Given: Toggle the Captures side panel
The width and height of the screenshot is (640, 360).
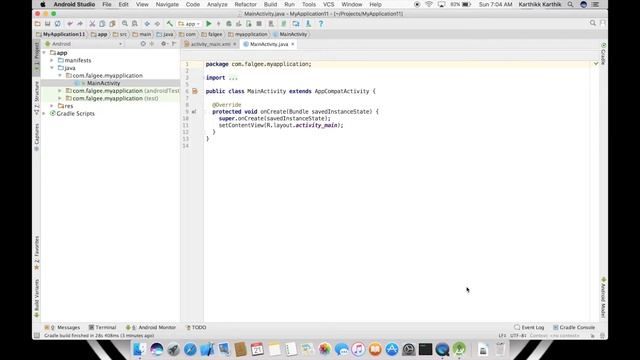Looking at the screenshot, I should pos(36,138).
